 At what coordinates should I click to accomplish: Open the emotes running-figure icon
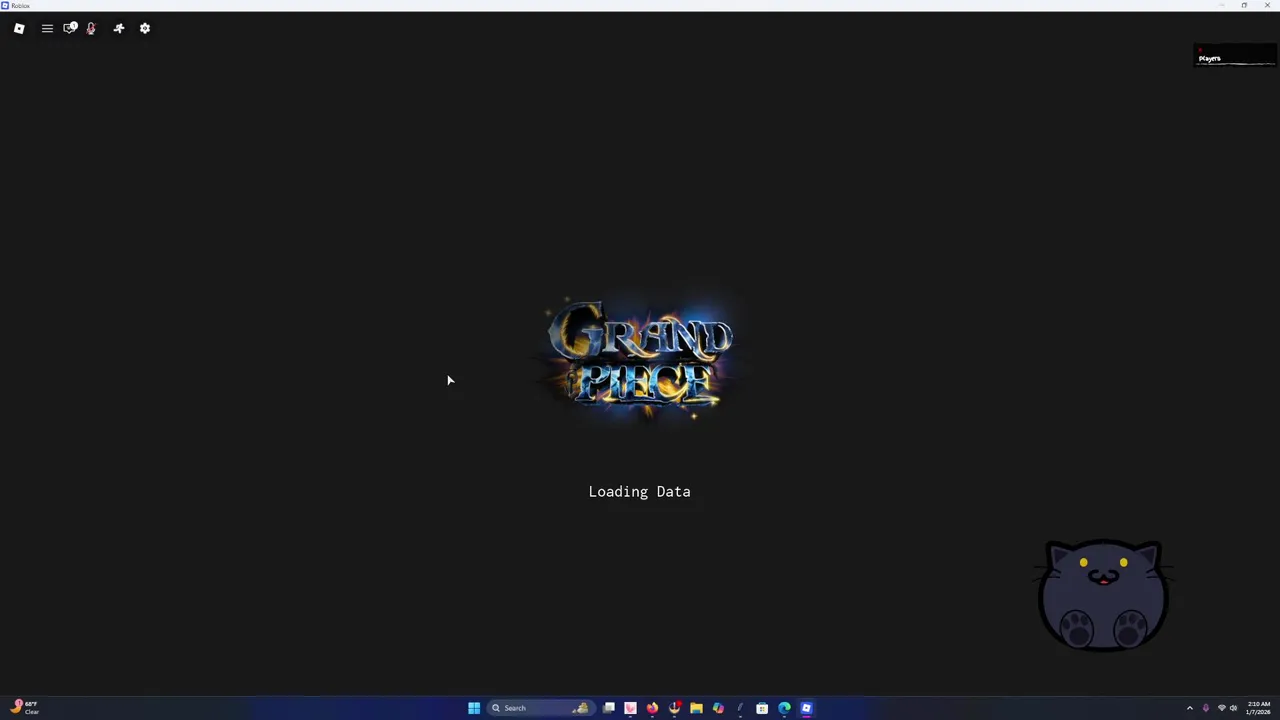click(x=119, y=28)
